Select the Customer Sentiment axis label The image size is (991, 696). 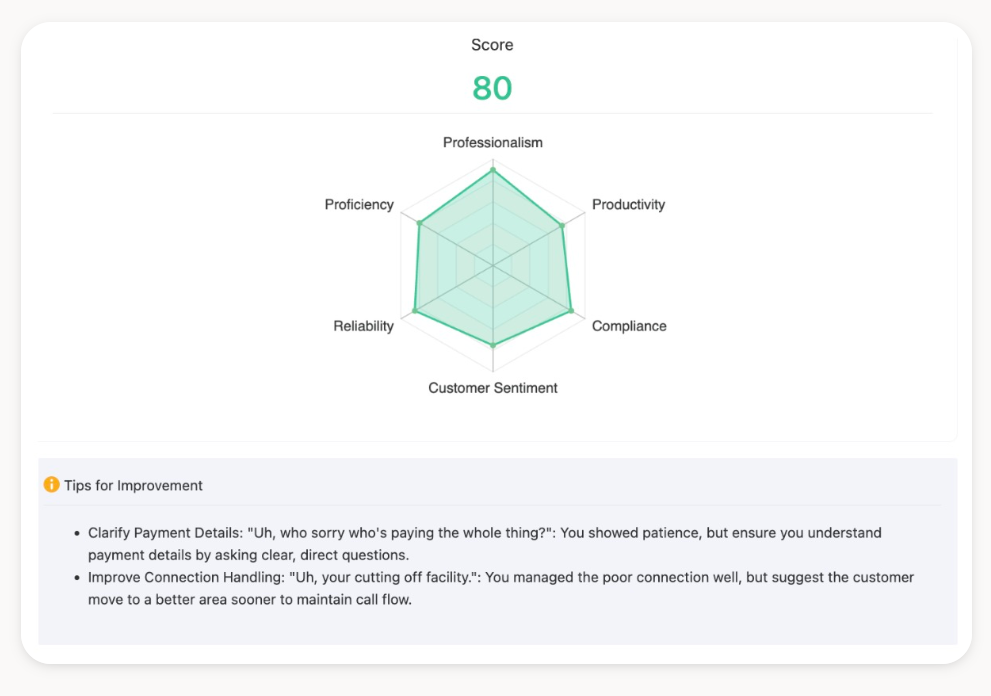(x=493, y=388)
